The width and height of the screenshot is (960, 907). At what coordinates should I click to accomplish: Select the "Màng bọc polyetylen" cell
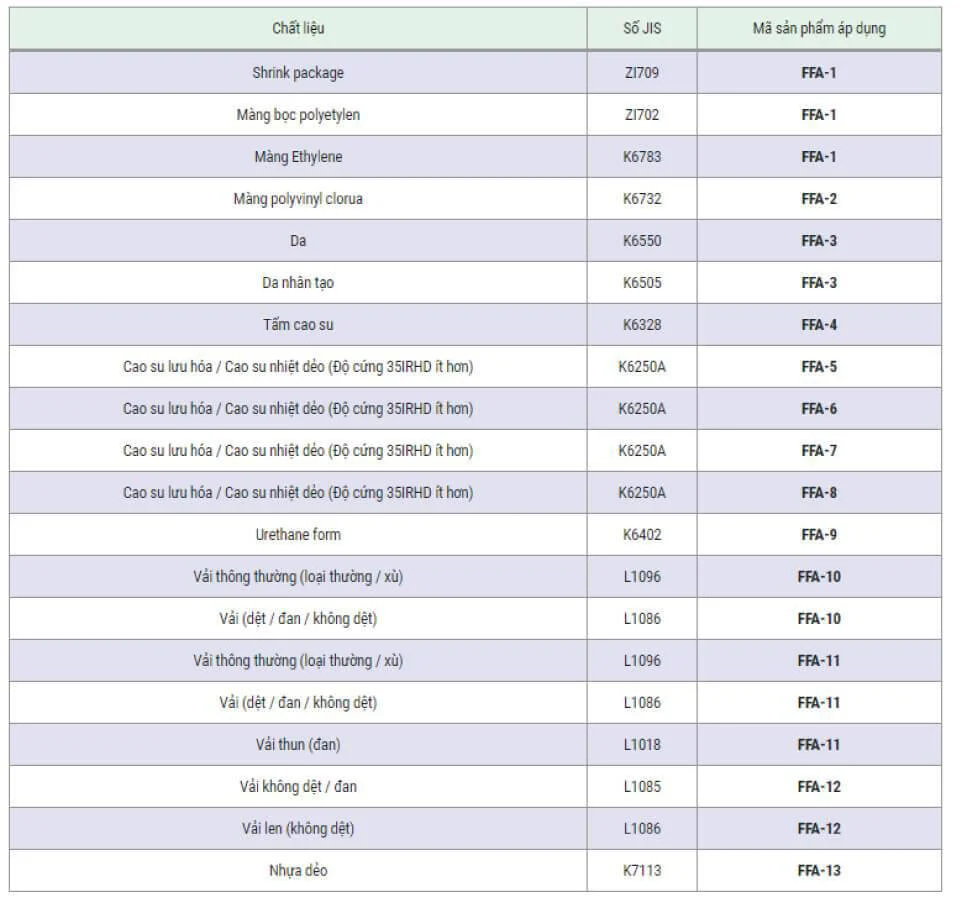298,115
